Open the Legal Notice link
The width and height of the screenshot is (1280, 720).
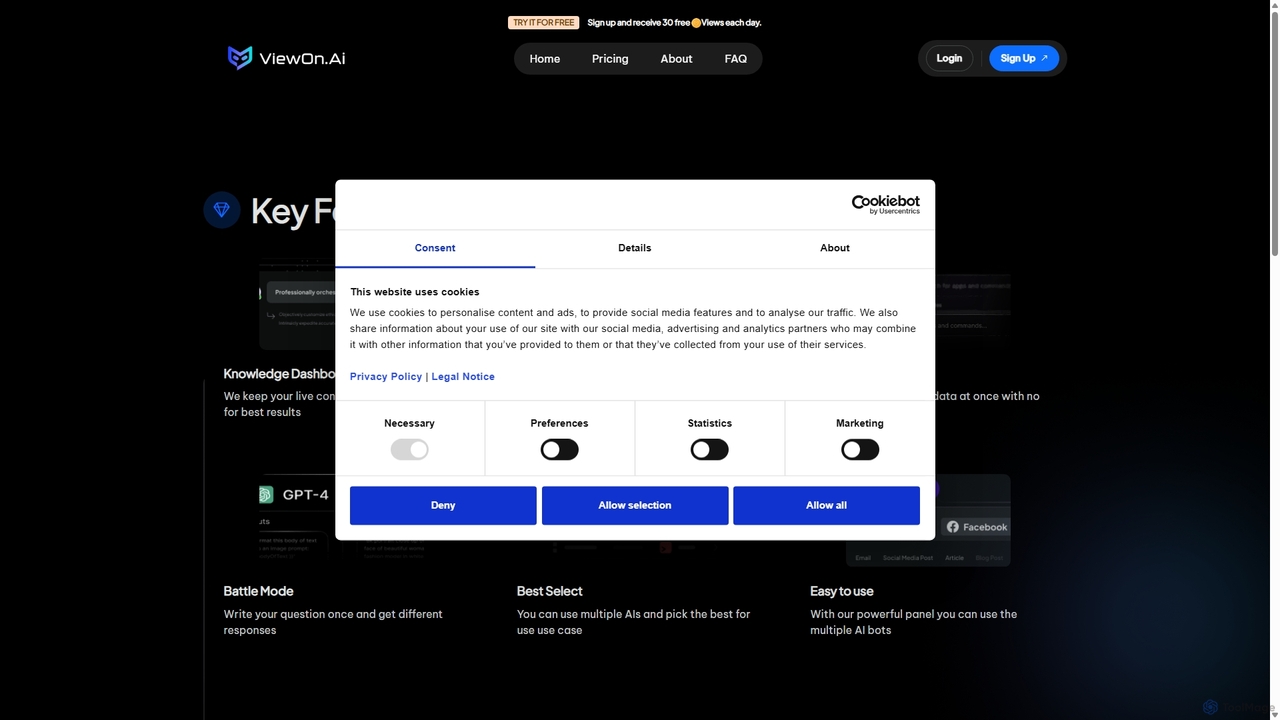point(463,377)
